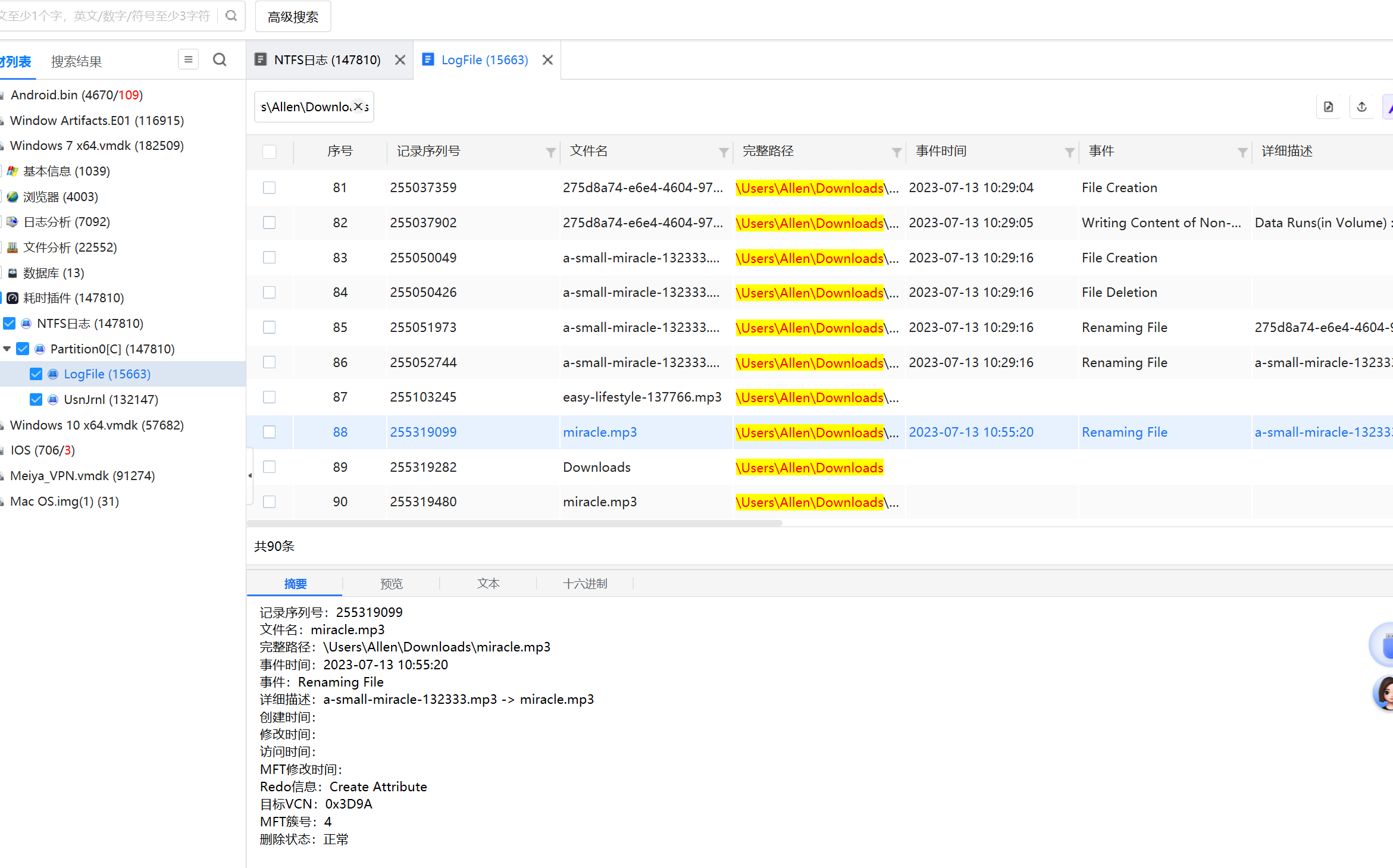Screen dimensions: 1393x868
Task: Open filter for 完整路径 column
Action: pos(896,152)
